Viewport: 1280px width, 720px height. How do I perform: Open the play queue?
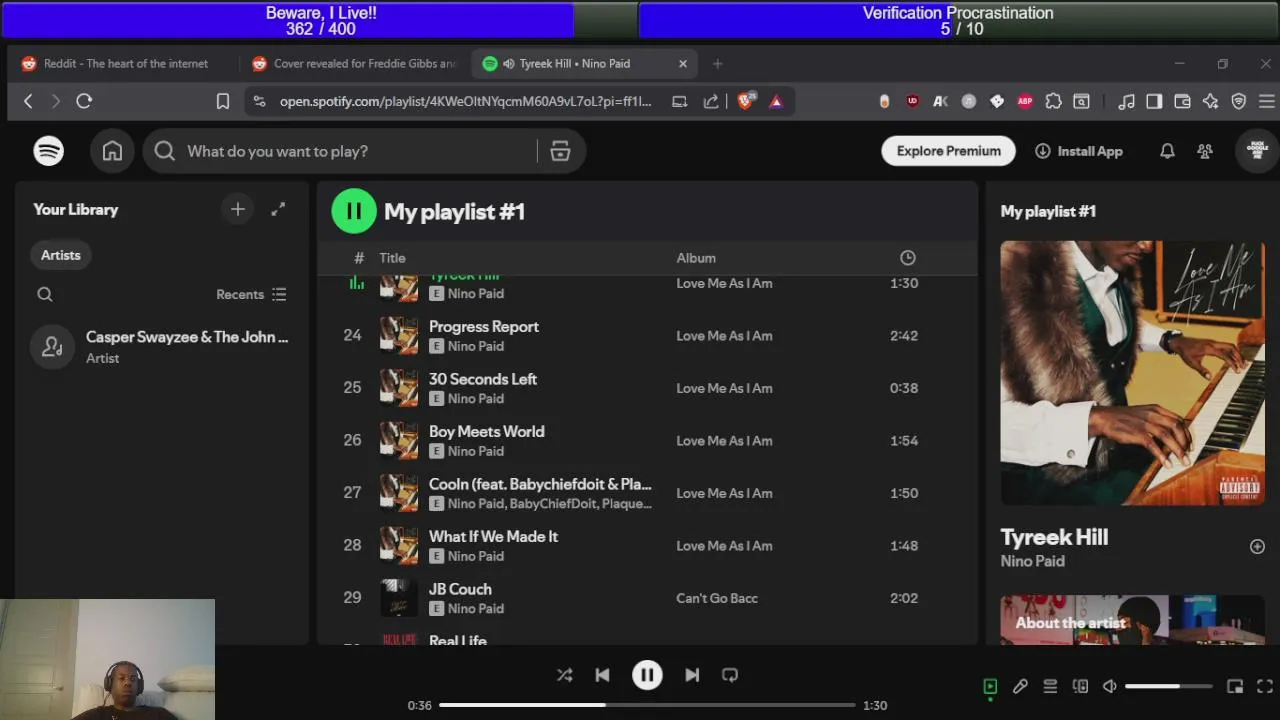pyautogui.click(x=1050, y=686)
